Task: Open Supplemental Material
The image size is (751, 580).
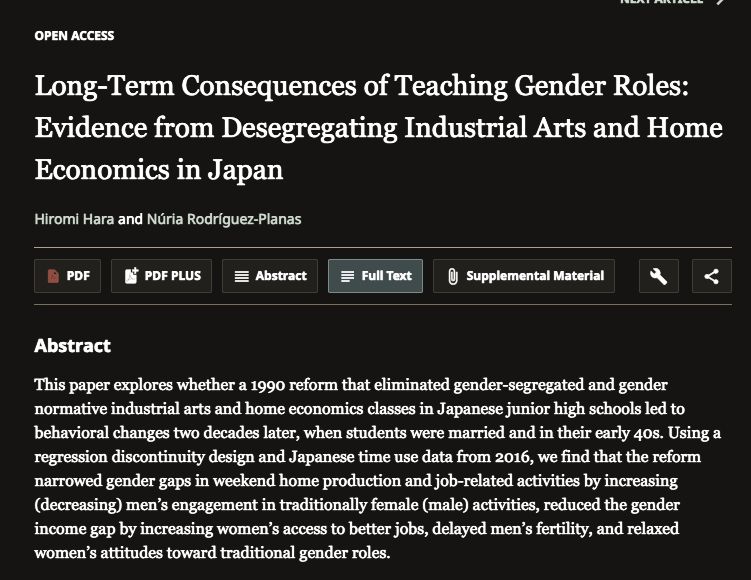Action: coord(524,276)
